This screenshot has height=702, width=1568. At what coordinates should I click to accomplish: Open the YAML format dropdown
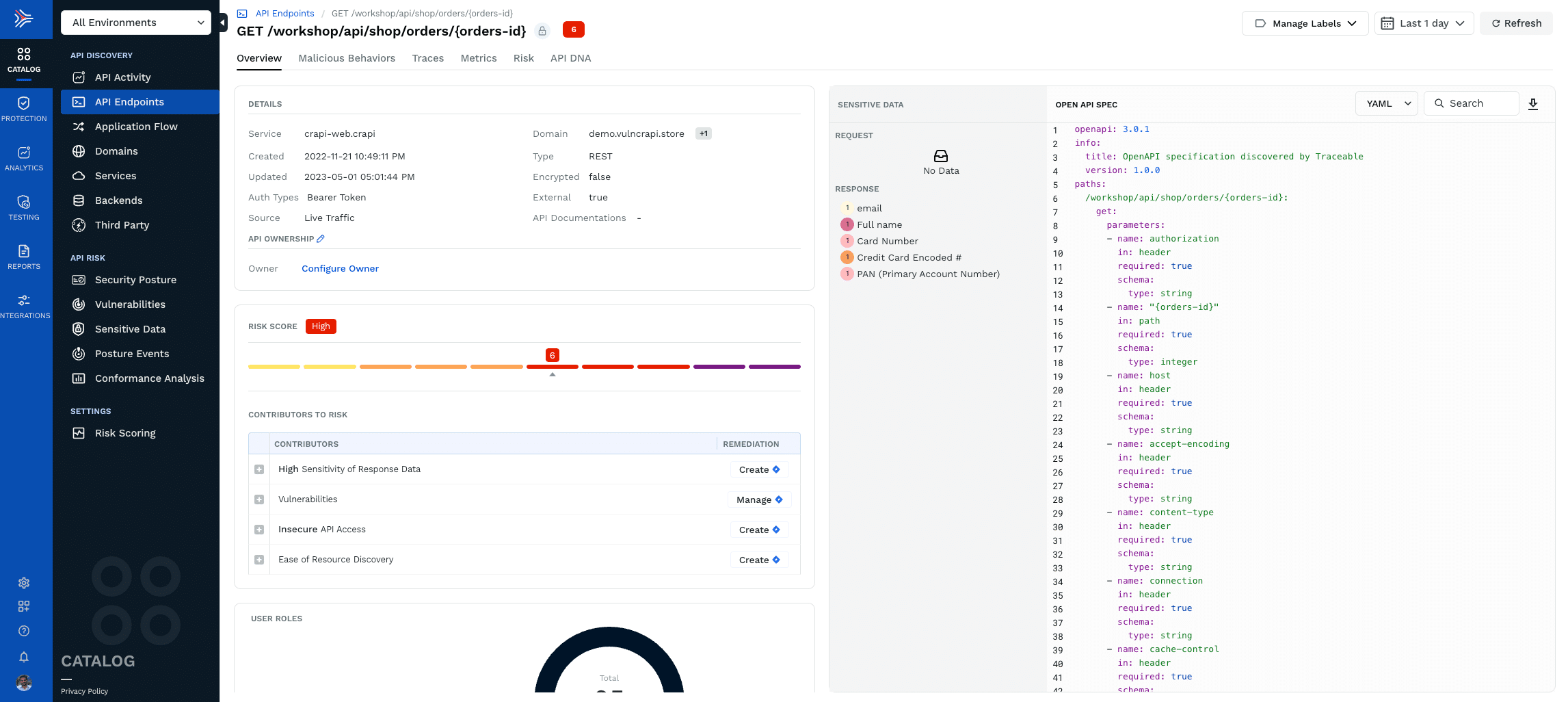(1386, 104)
